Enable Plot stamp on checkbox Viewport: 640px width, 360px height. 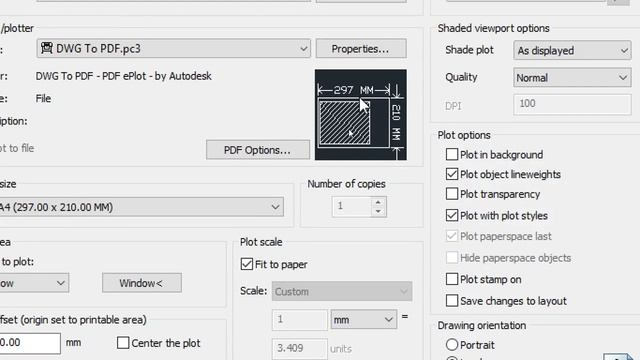pos(452,279)
